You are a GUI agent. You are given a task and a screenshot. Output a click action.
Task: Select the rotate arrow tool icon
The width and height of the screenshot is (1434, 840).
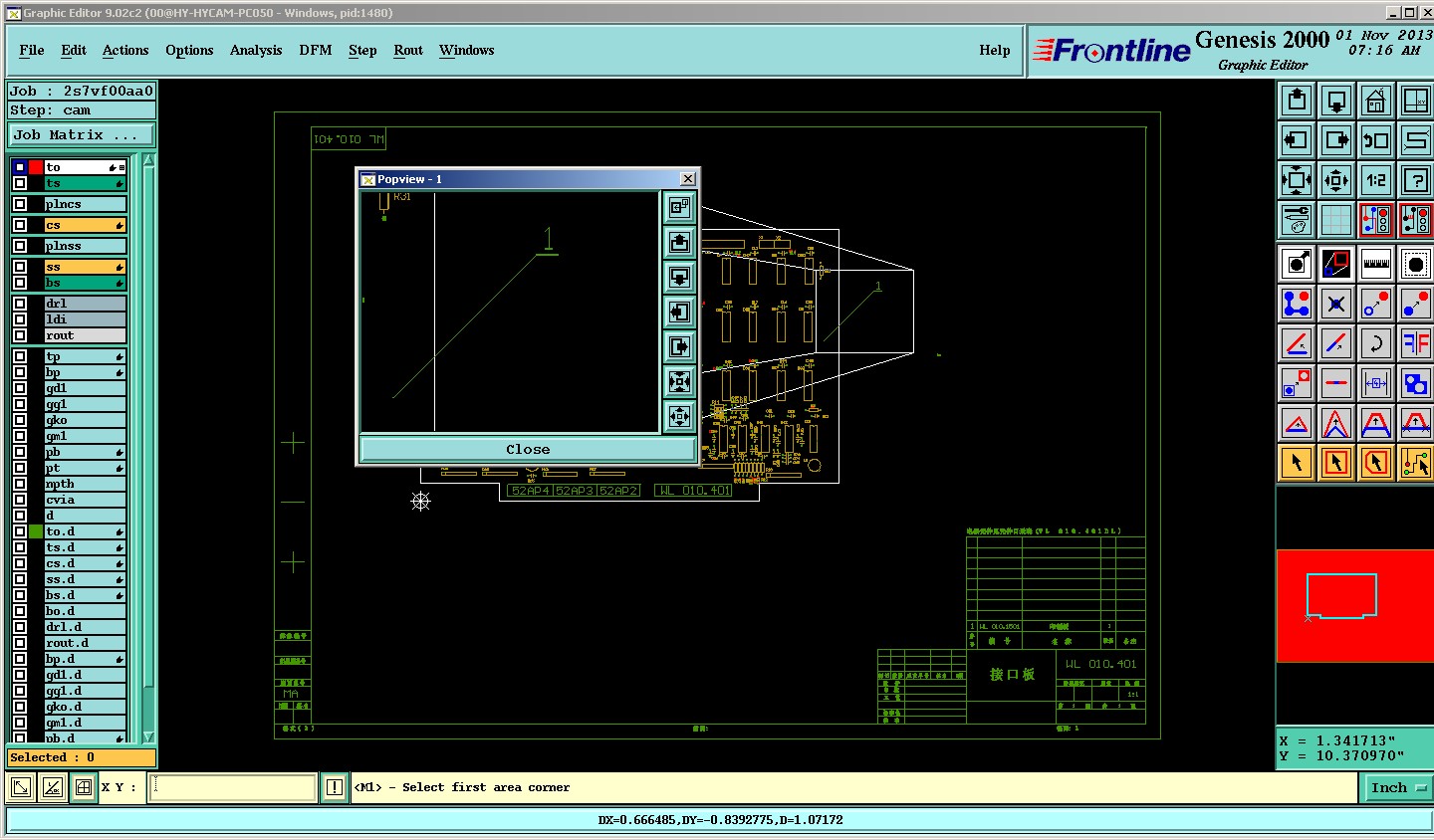(1375, 343)
